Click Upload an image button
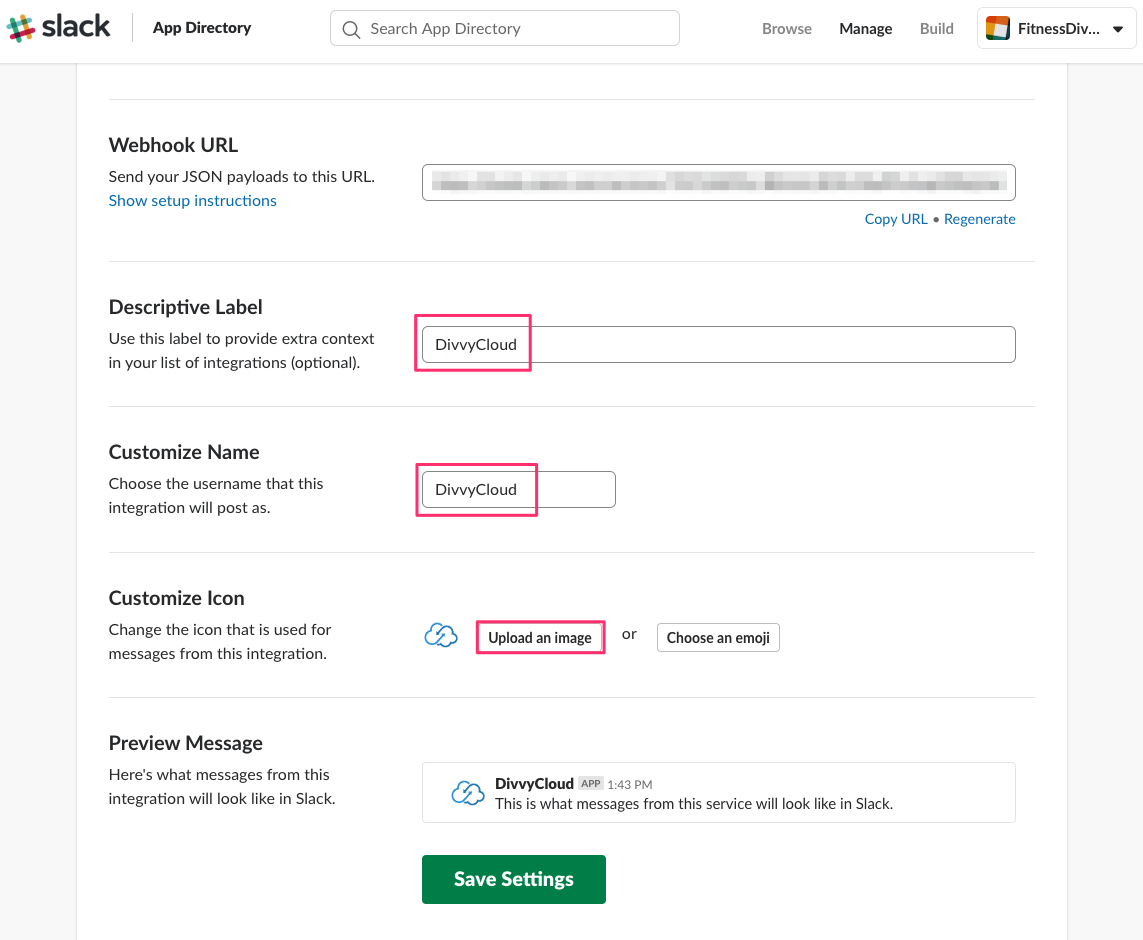 click(x=539, y=638)
